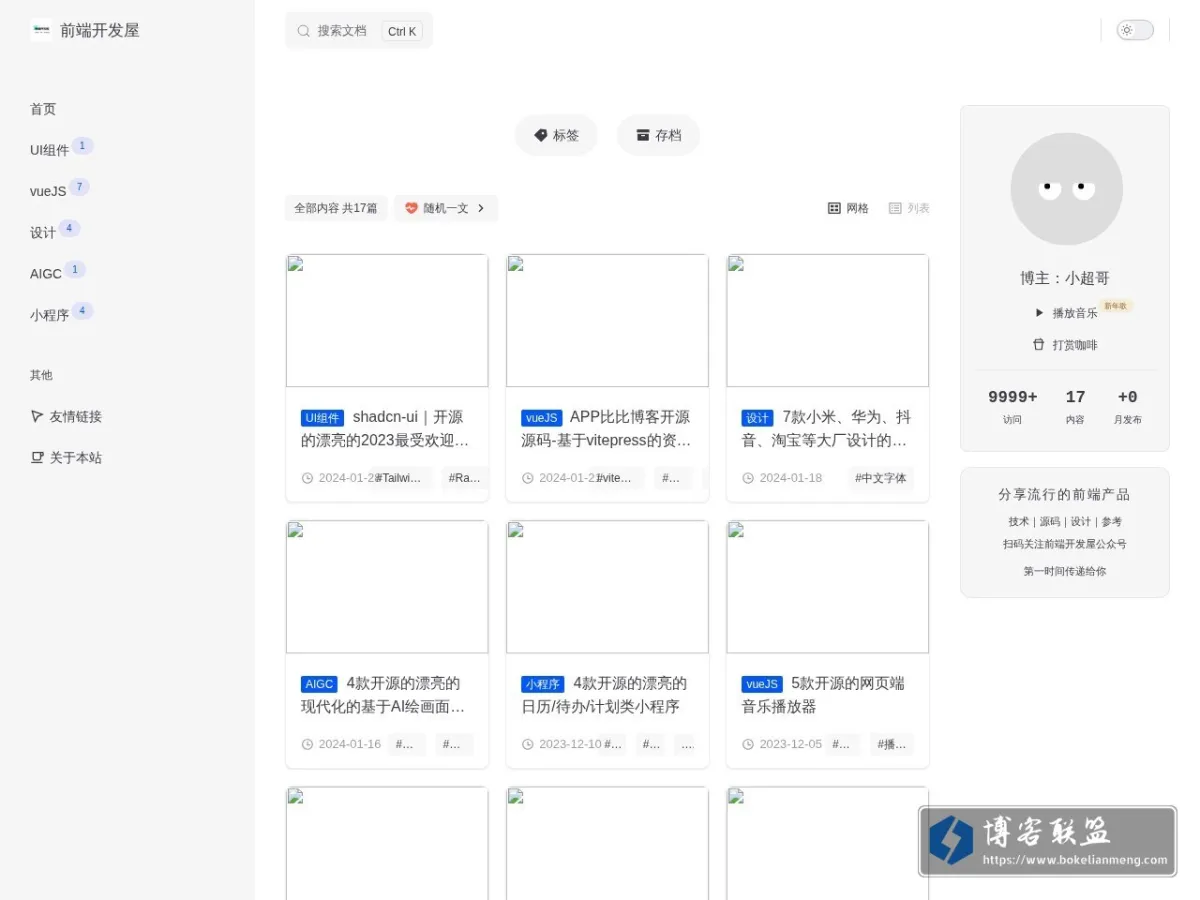1200x900 pixels.
Task: Open the shadcn-ui article thumbnail
Action: pyautogui.click(x=387, y=321)
